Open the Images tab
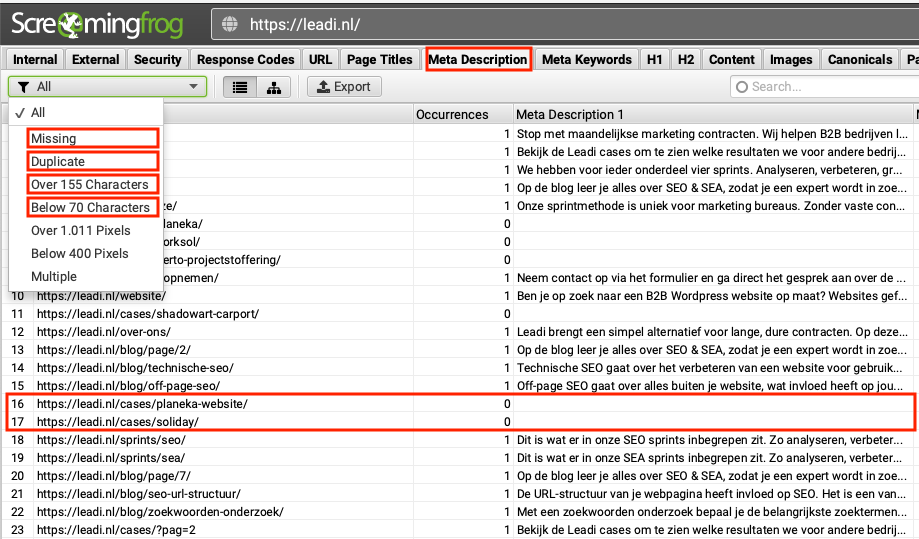Image resolution: width=919 pixels, height=539 pixels. pyautogui.click(x=791, y=59)
